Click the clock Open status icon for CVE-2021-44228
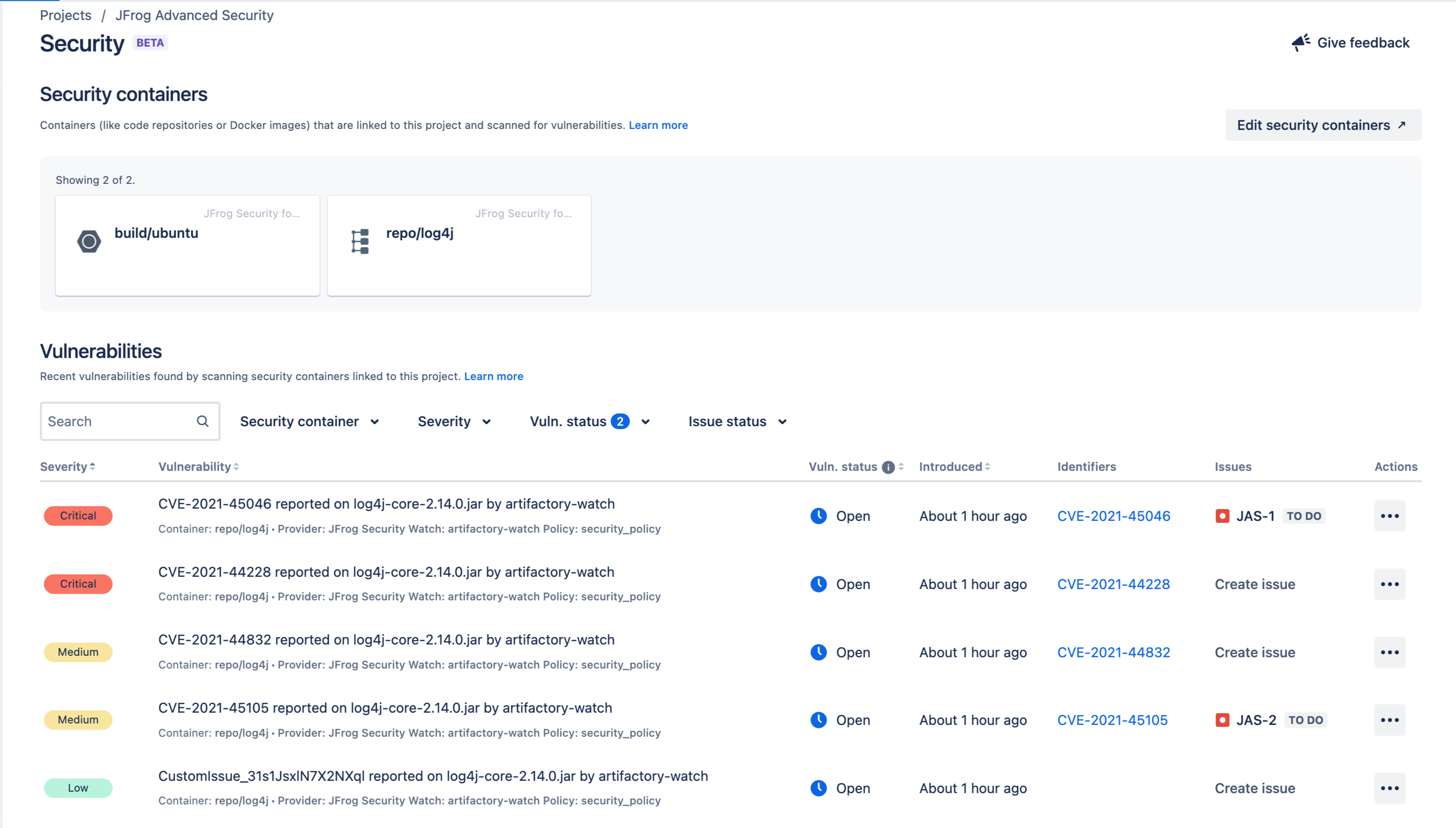Image resolution: width=1456 pixels, height=828 pixels. coord(819,583)
